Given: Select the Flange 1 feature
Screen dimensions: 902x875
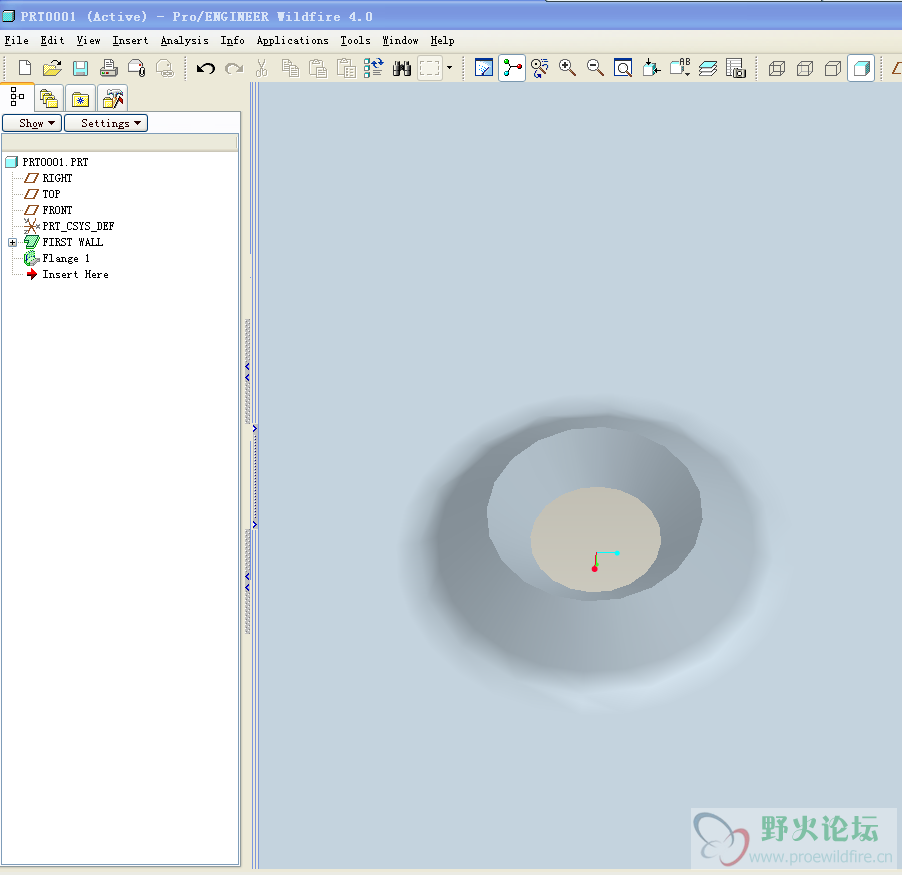Looking at the screenshot, I should click(66, 258).
